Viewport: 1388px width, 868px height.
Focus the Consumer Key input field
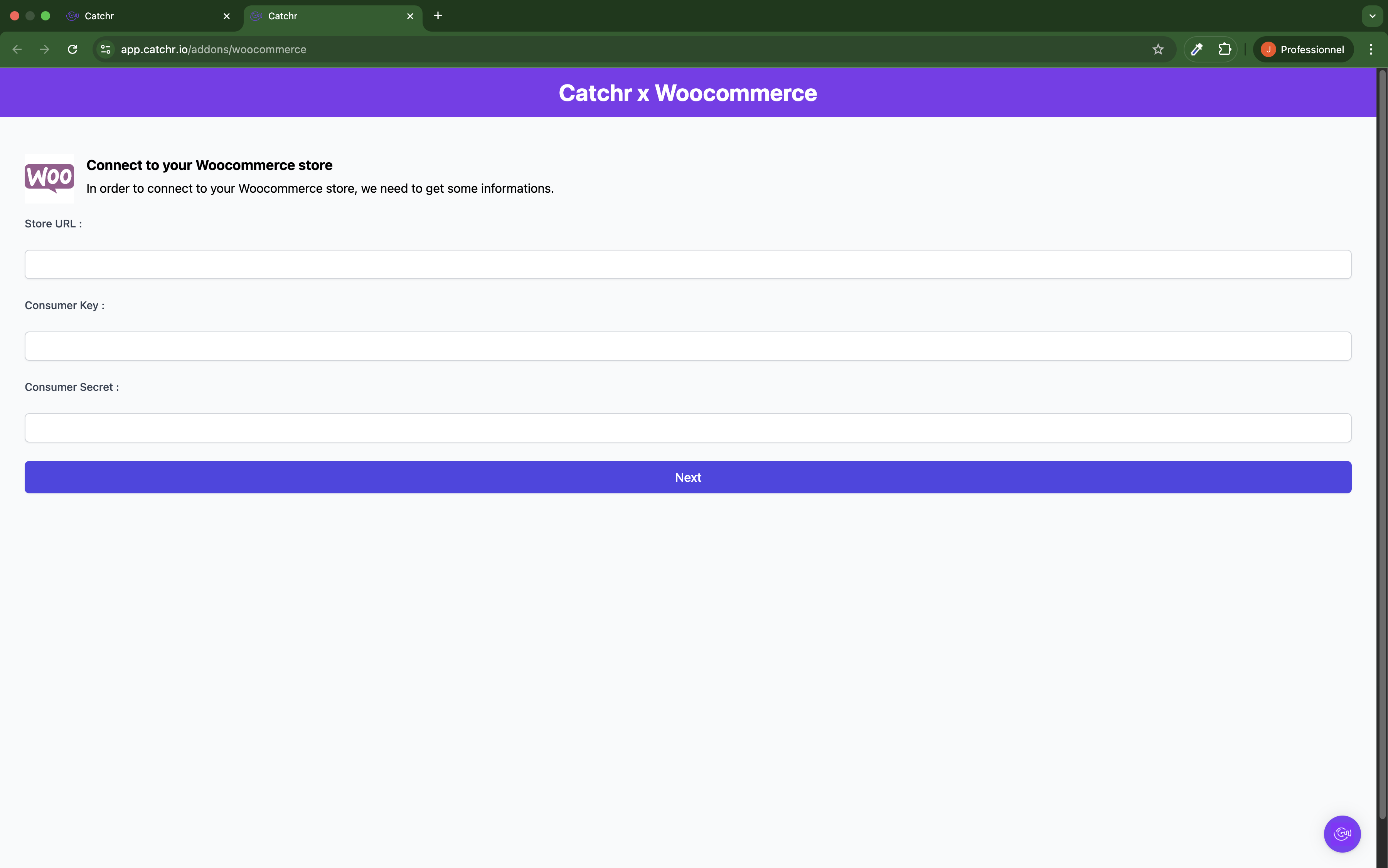pos(687,346)
